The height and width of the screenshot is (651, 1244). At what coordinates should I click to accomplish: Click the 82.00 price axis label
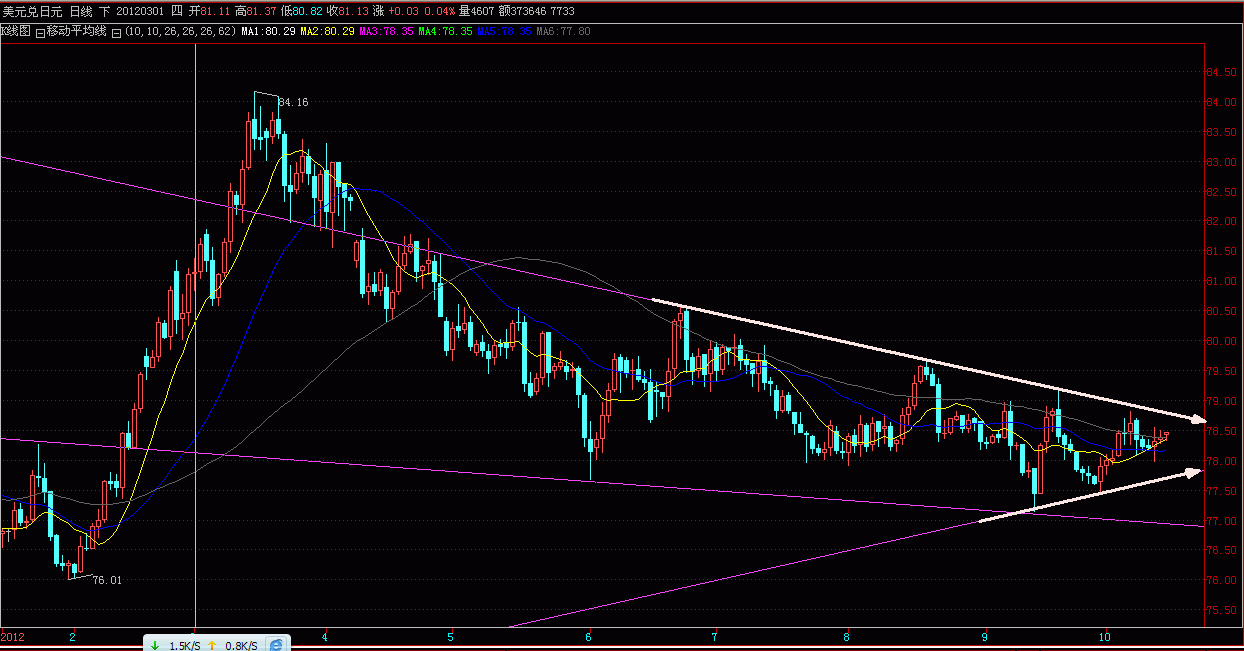(x=1222, y=221)
